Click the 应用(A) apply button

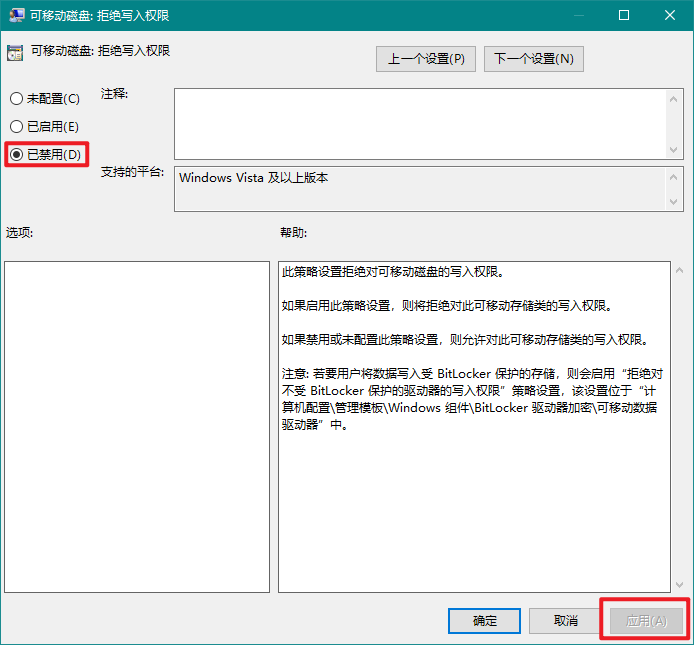coord(647,621)
